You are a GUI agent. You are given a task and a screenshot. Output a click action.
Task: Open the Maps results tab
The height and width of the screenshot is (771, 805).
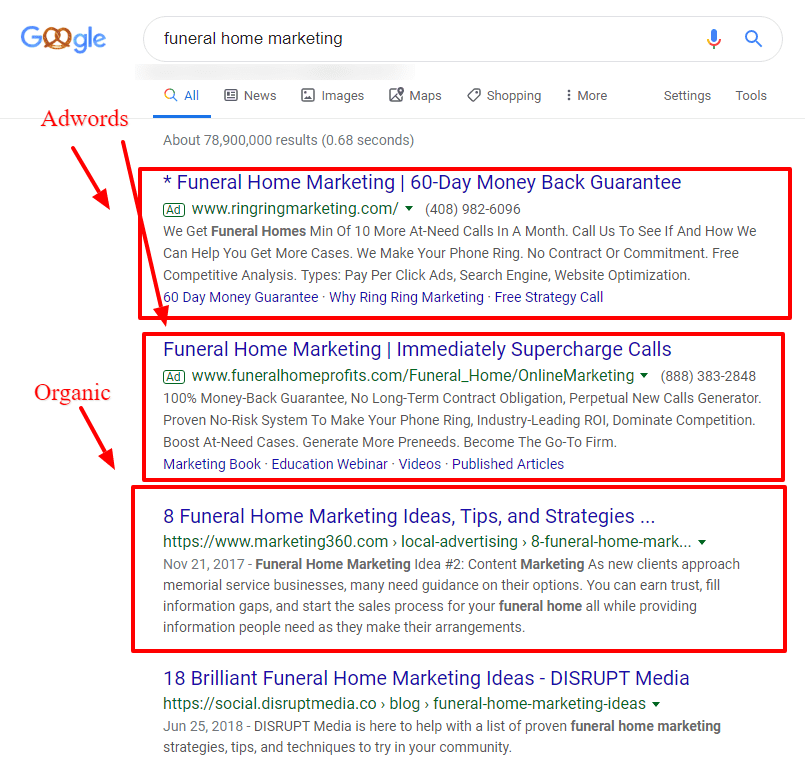click(415, 96)
